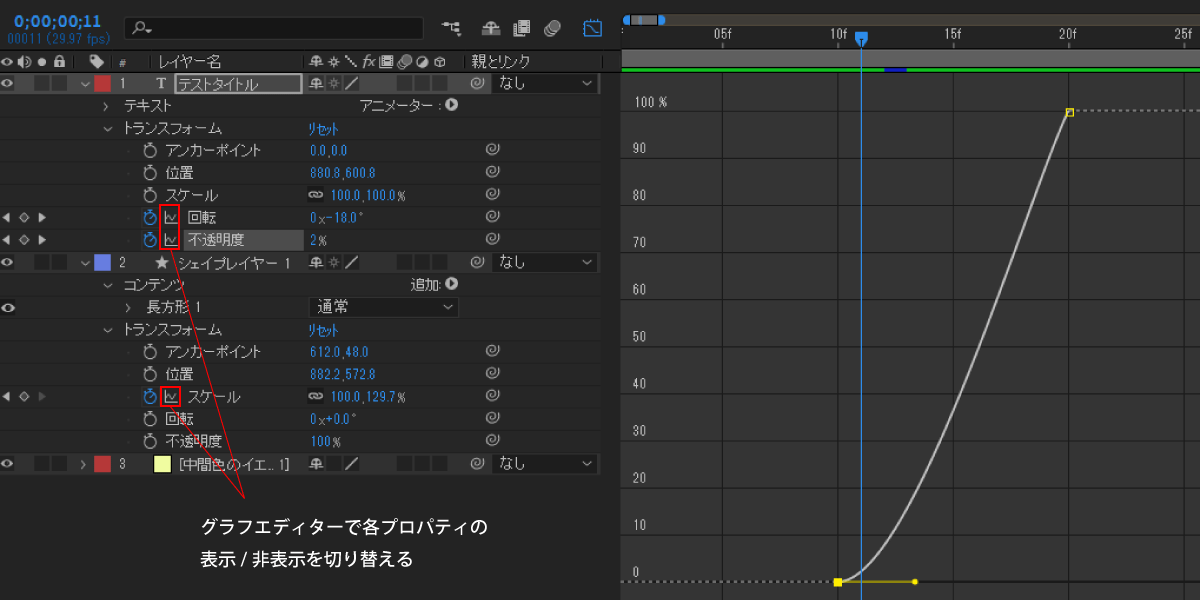Click the レイヤー名 column header
Viewport: 1200px width, 600px height.
(190, 62)
